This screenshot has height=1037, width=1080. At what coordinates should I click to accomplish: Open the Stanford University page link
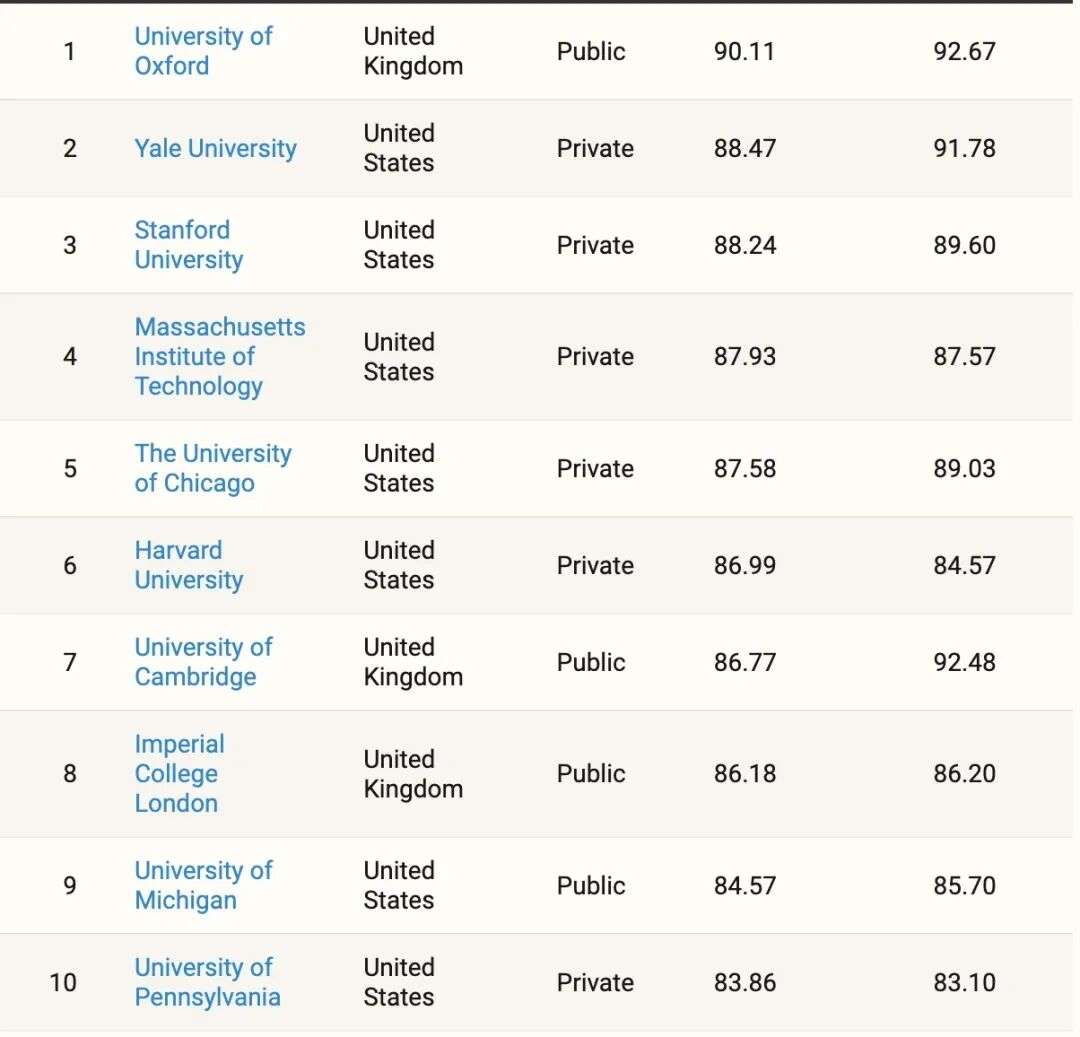click(x=188, y=245)
